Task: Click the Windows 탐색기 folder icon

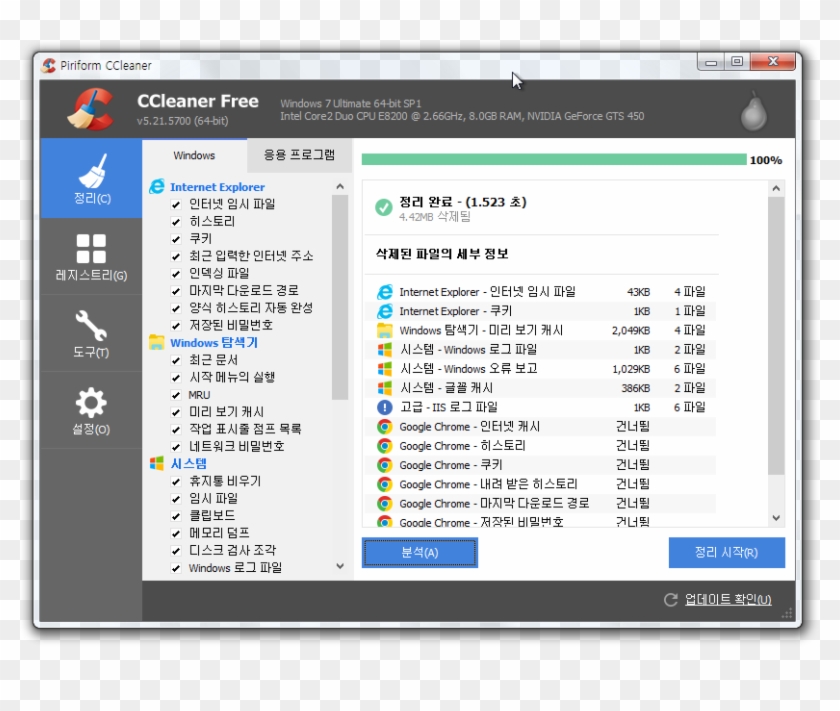Action: click(156, 343)
